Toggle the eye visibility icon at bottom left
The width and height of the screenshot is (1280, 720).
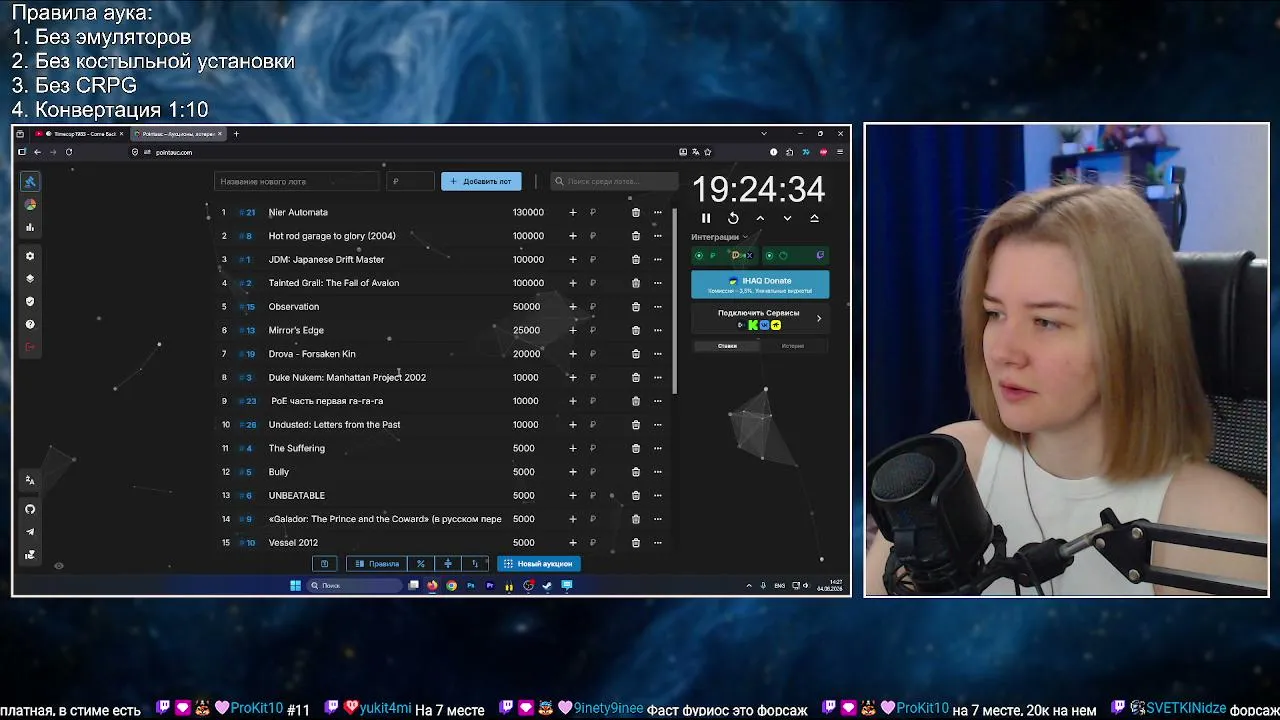(59, 566)
